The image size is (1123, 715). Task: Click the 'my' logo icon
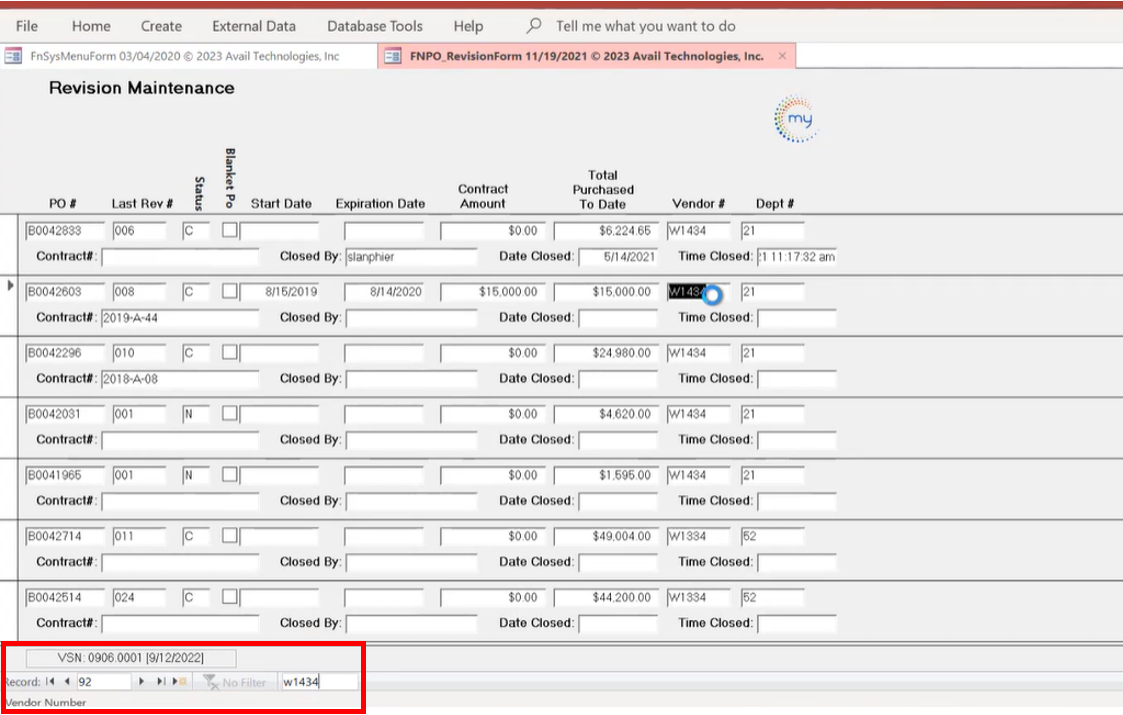click(x=797, y=120)
